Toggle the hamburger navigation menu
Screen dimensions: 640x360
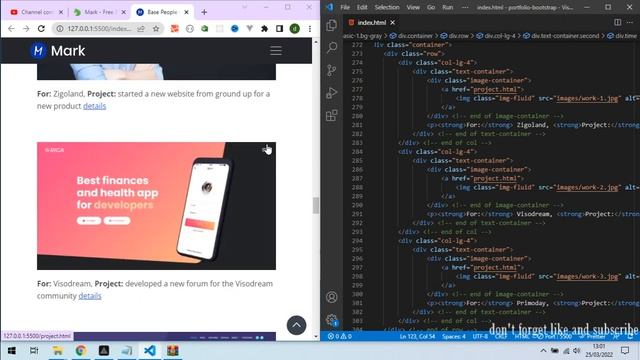click(x=276, y=51)
